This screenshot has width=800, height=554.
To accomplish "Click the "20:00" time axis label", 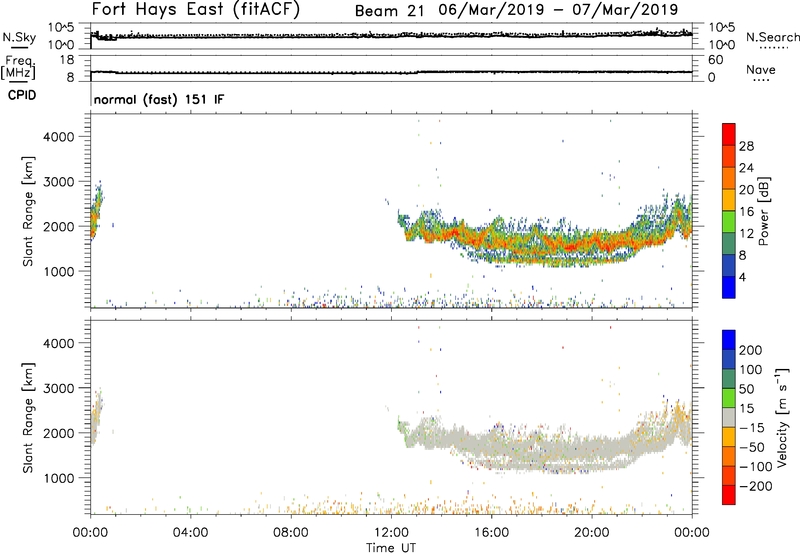I will point(591,533).
